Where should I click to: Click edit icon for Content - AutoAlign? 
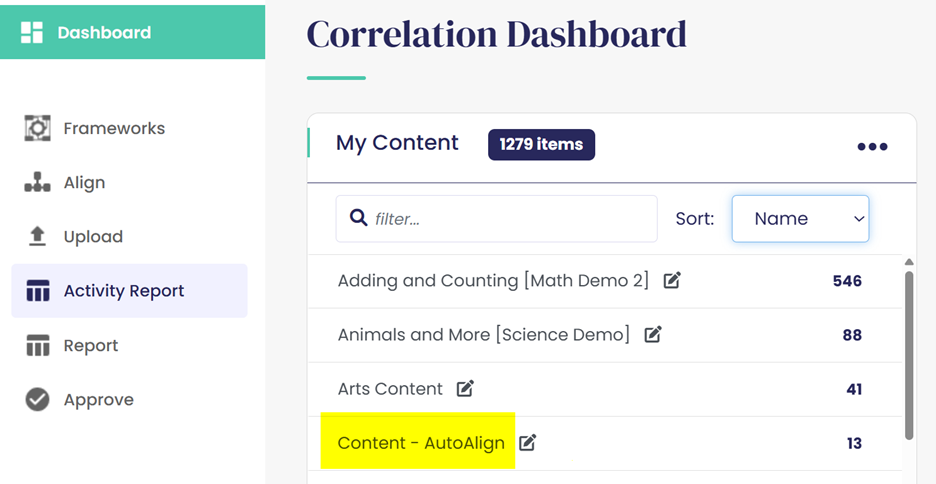click(x=527, y=443)
